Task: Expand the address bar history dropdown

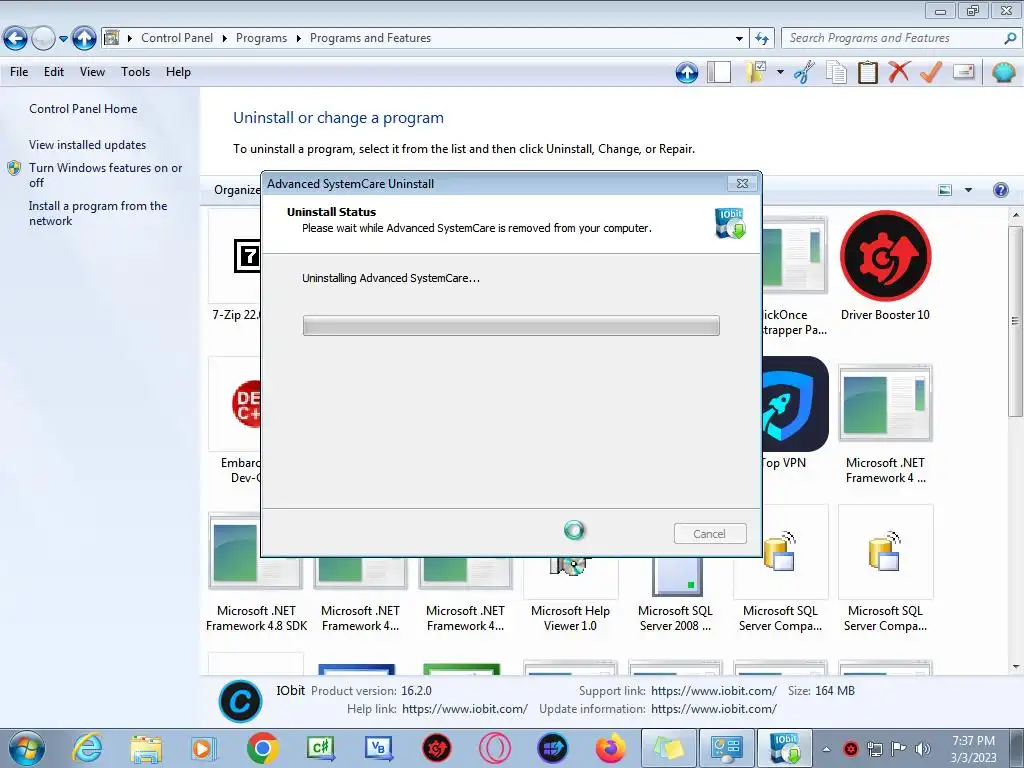Action: click(739, 39)
